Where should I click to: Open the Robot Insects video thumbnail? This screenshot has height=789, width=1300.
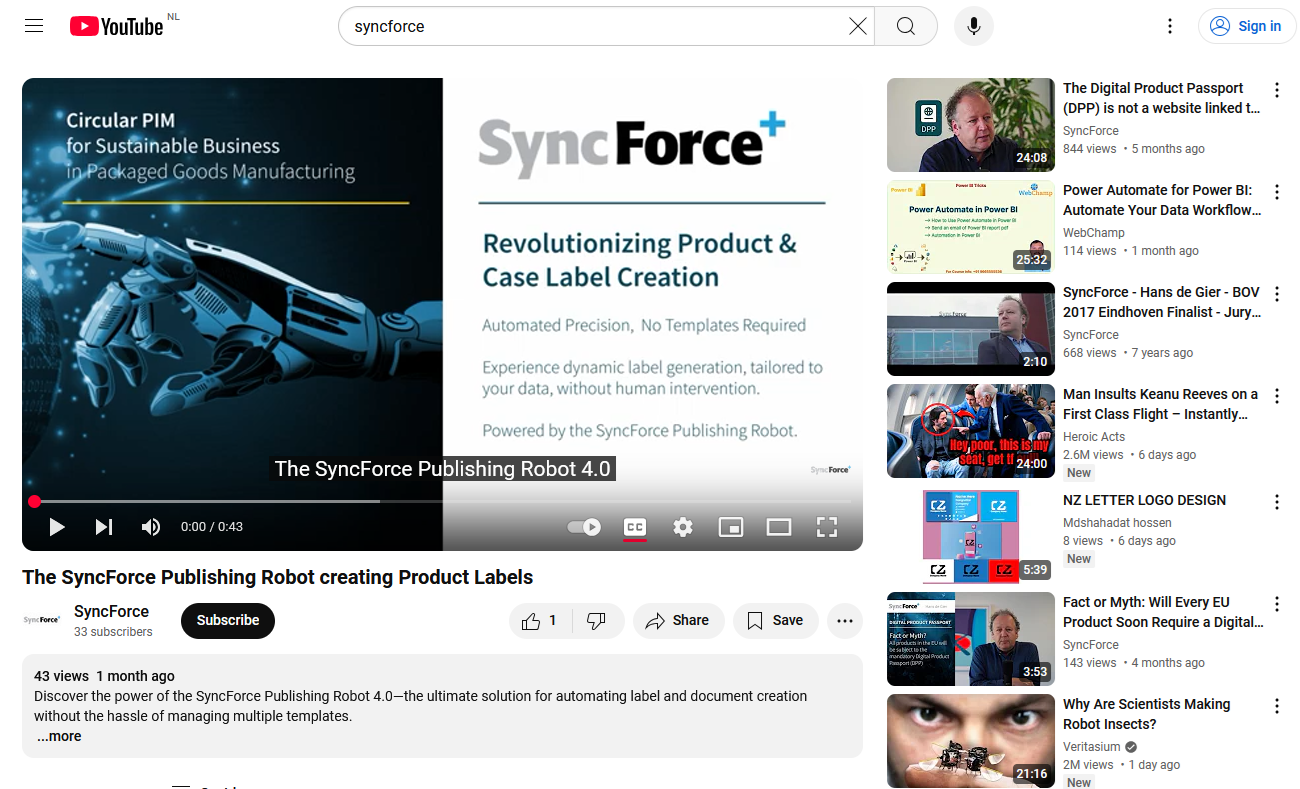point(971,741)
